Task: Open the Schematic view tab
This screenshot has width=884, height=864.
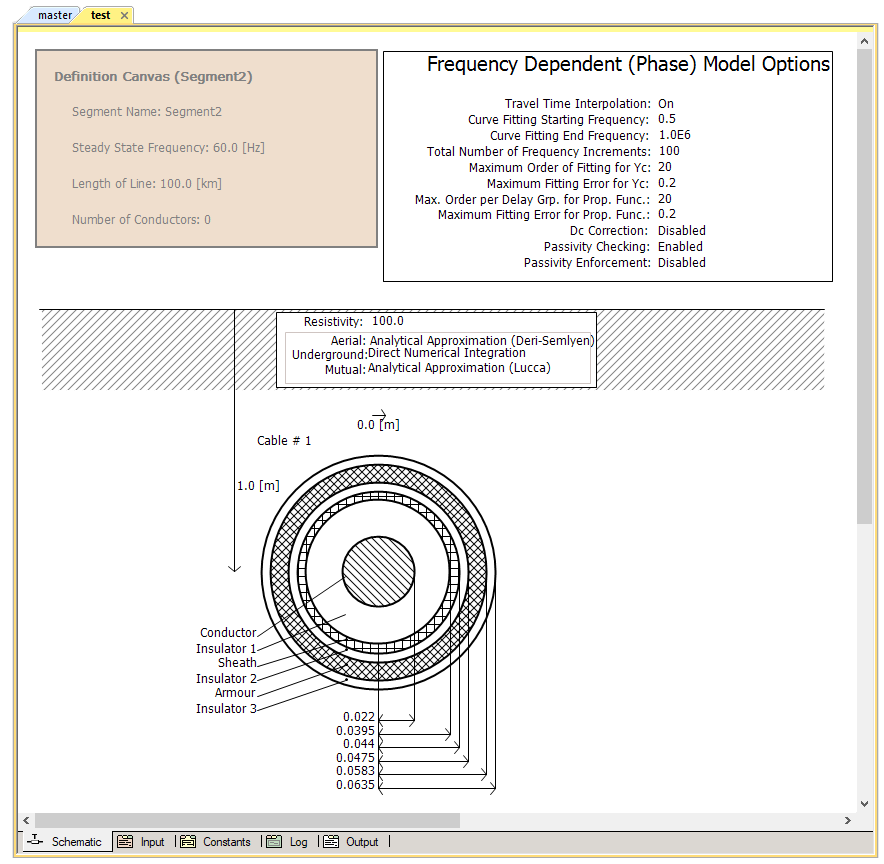Action: [x=66, y=842]
